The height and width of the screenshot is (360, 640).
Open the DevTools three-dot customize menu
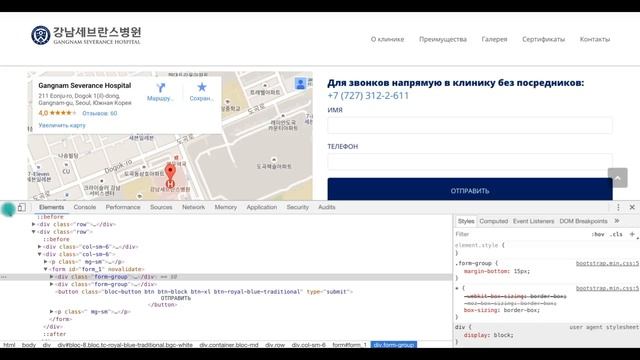(618, 207)
